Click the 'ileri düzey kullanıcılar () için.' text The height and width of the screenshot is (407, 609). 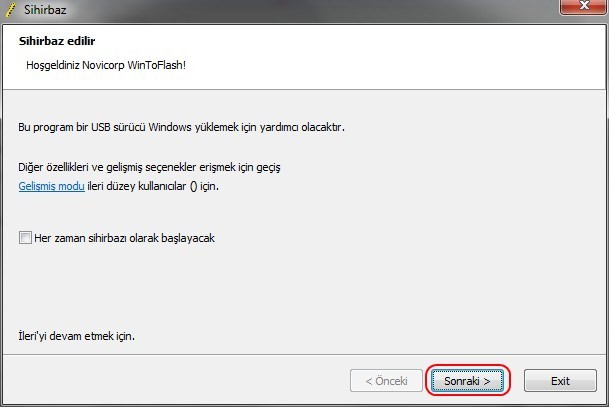click(153, 186)
